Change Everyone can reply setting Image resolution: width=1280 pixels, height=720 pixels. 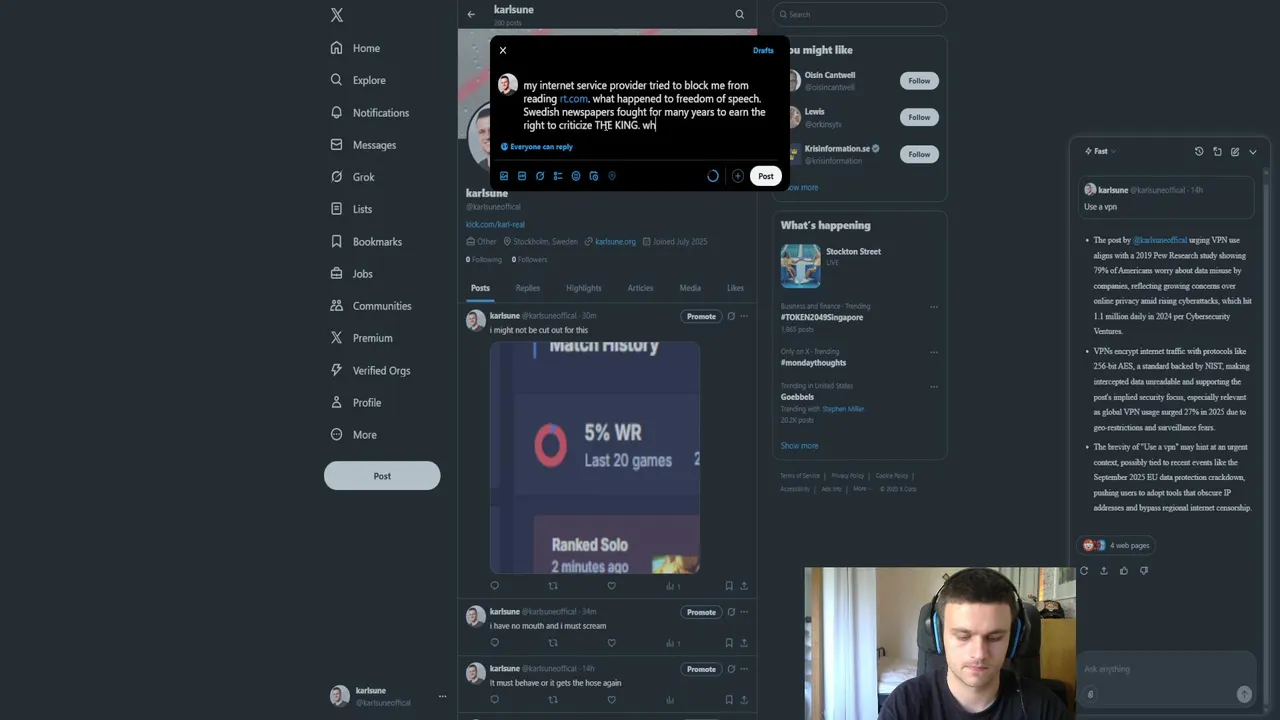pyautogui.click(x=537, y=147)
